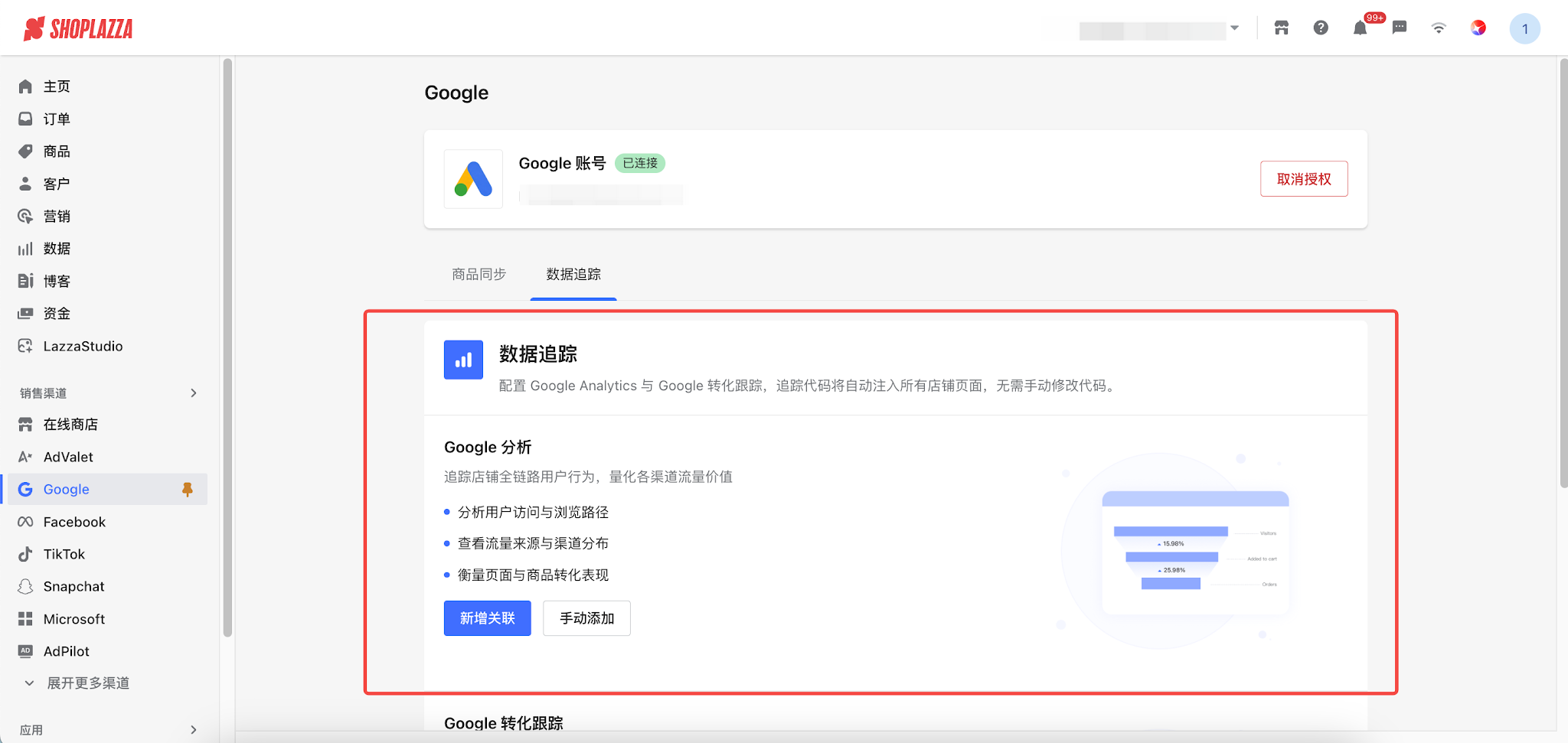Image resolution: width=1568 pixels, height=743 pixels.
Task: Click the AdValet icon
Action: [x=25, y=457]
